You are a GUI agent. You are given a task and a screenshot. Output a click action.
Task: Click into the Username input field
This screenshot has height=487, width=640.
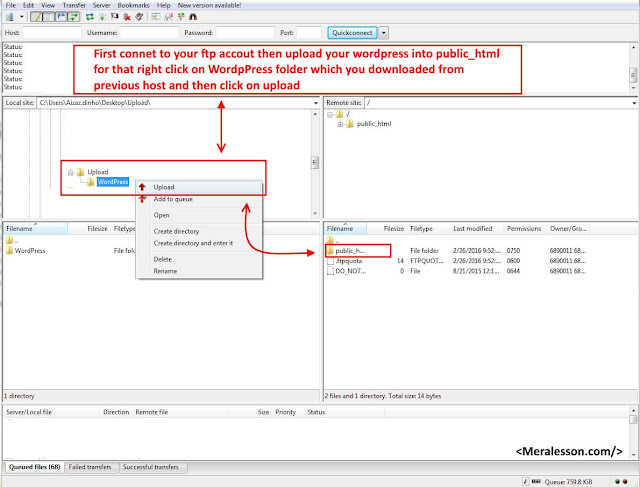(149, 33)
